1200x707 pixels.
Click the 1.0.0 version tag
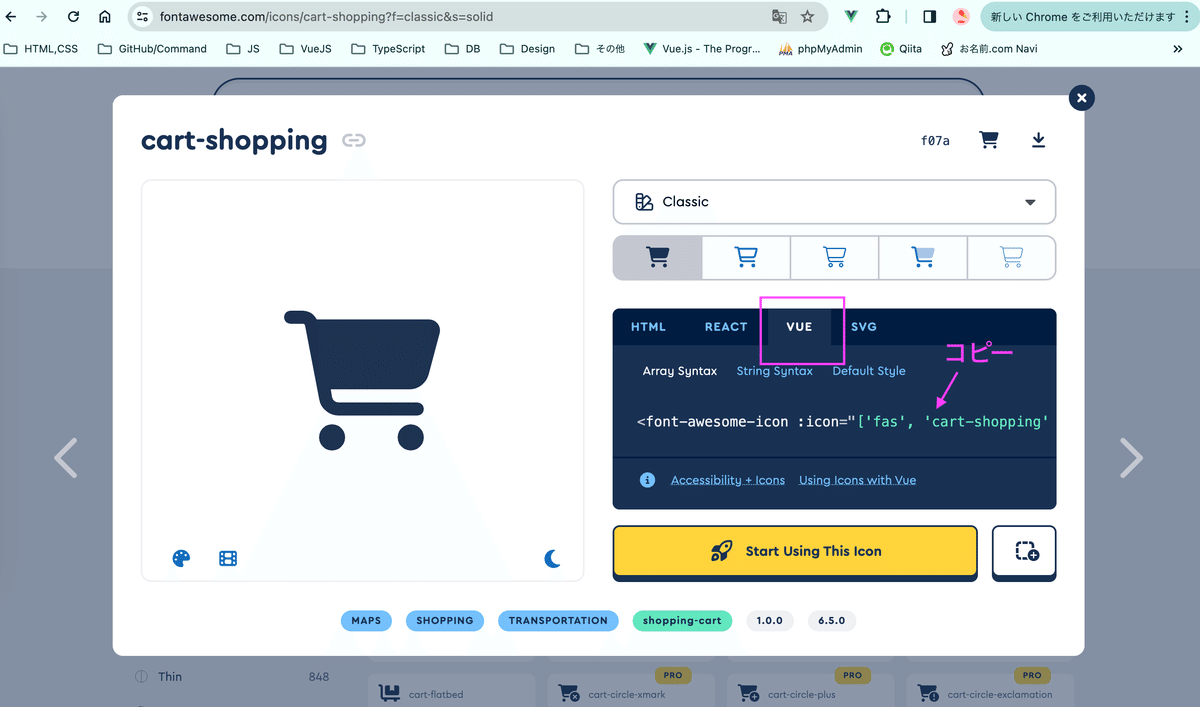tap(770, 621)
